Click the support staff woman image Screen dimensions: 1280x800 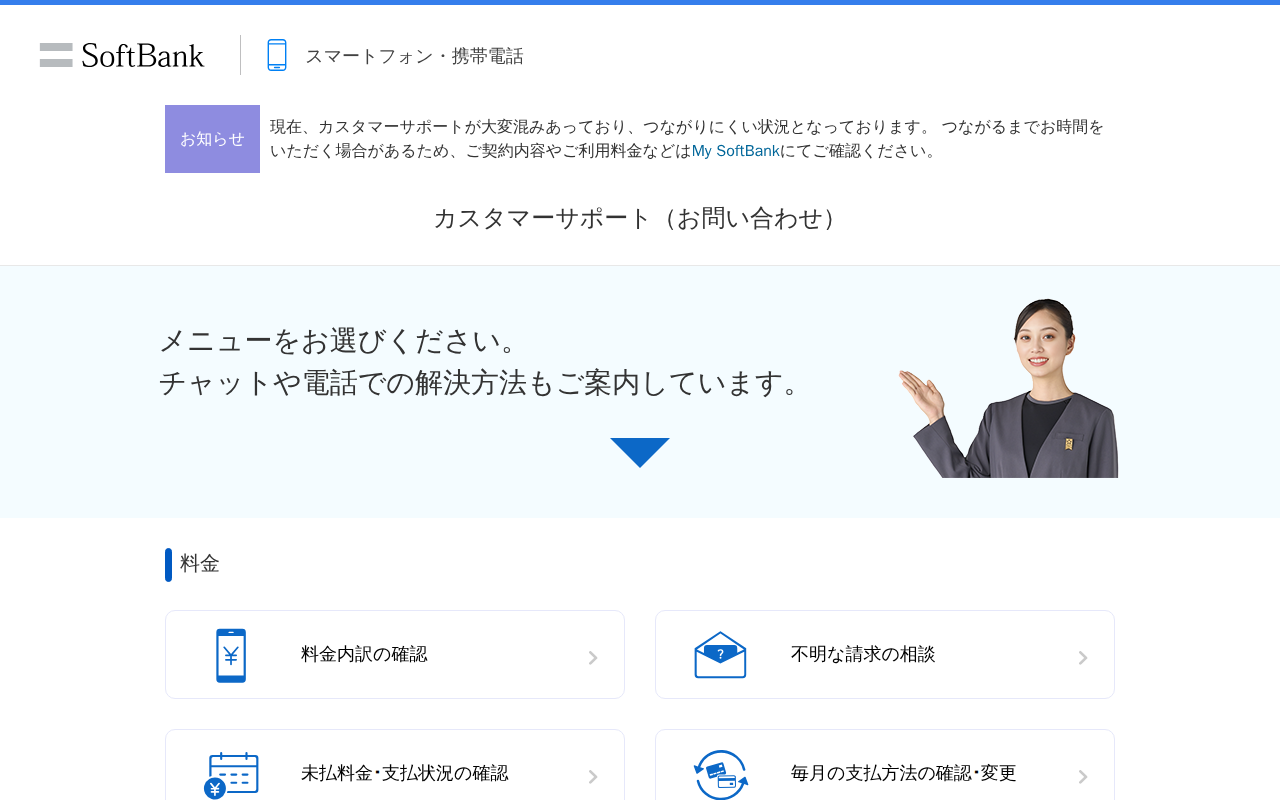tap(1008, 388)
